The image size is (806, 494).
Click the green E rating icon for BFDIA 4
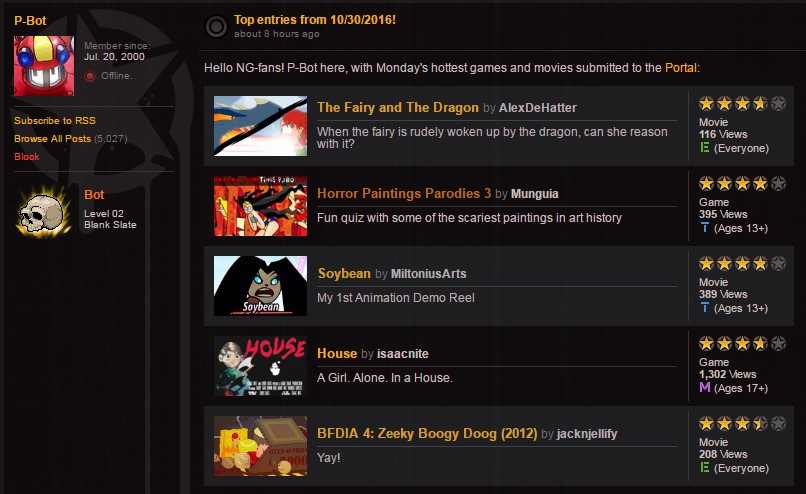(x=705, y=468)
